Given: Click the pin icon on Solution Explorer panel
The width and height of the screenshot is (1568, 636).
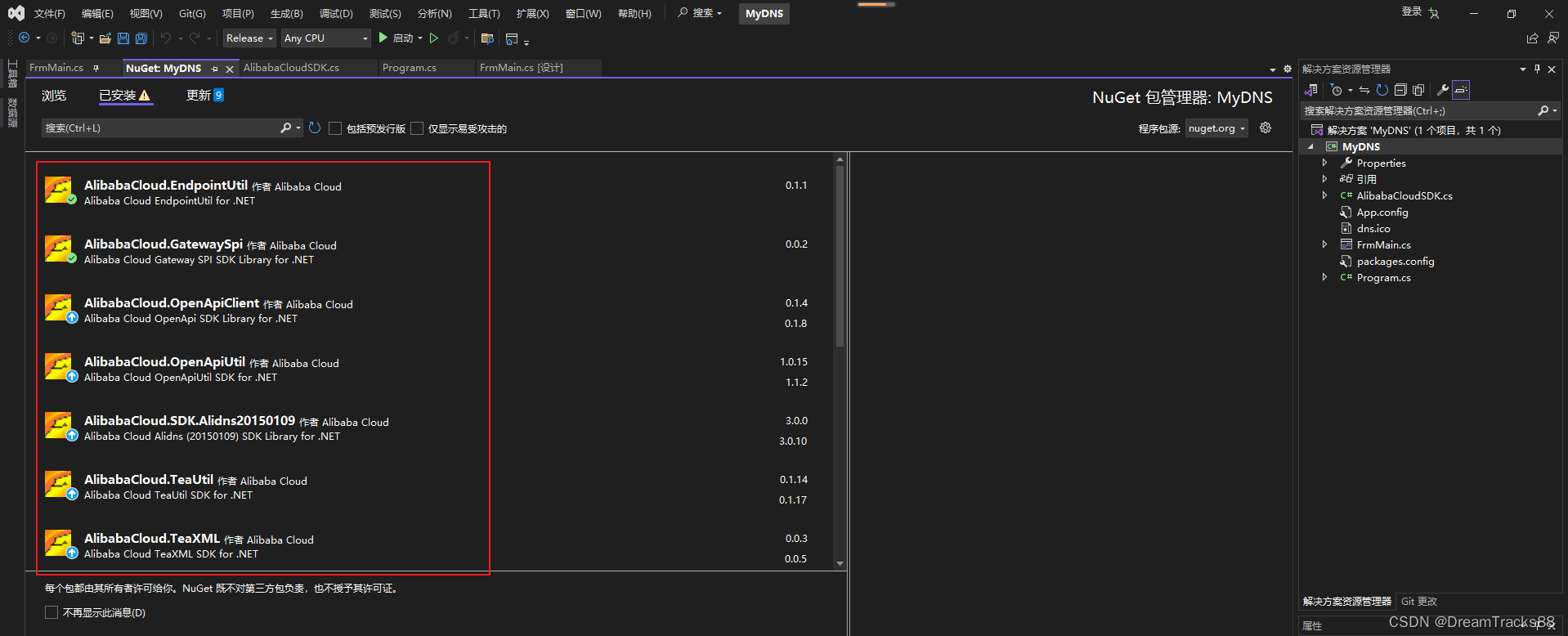Looking at the screenshot, I should coord(1537,69).
